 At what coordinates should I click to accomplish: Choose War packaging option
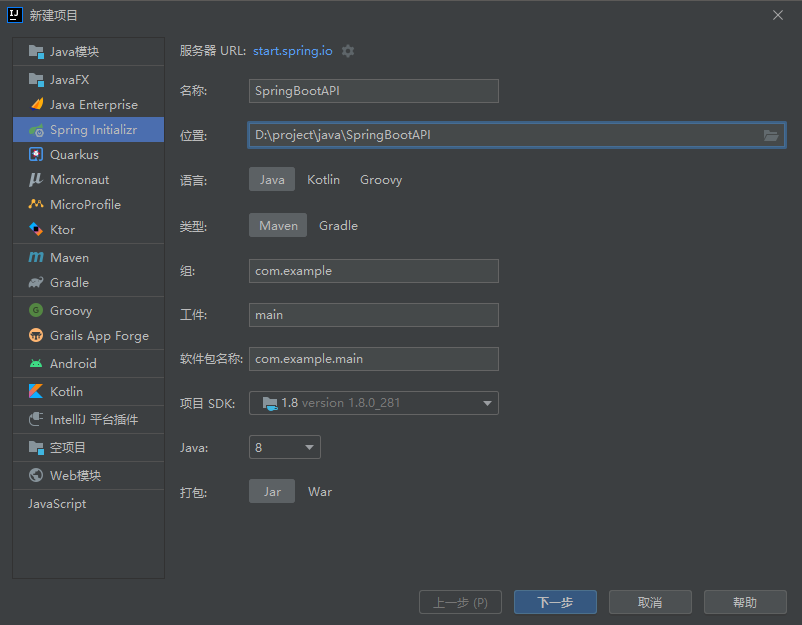click(320, 492)
